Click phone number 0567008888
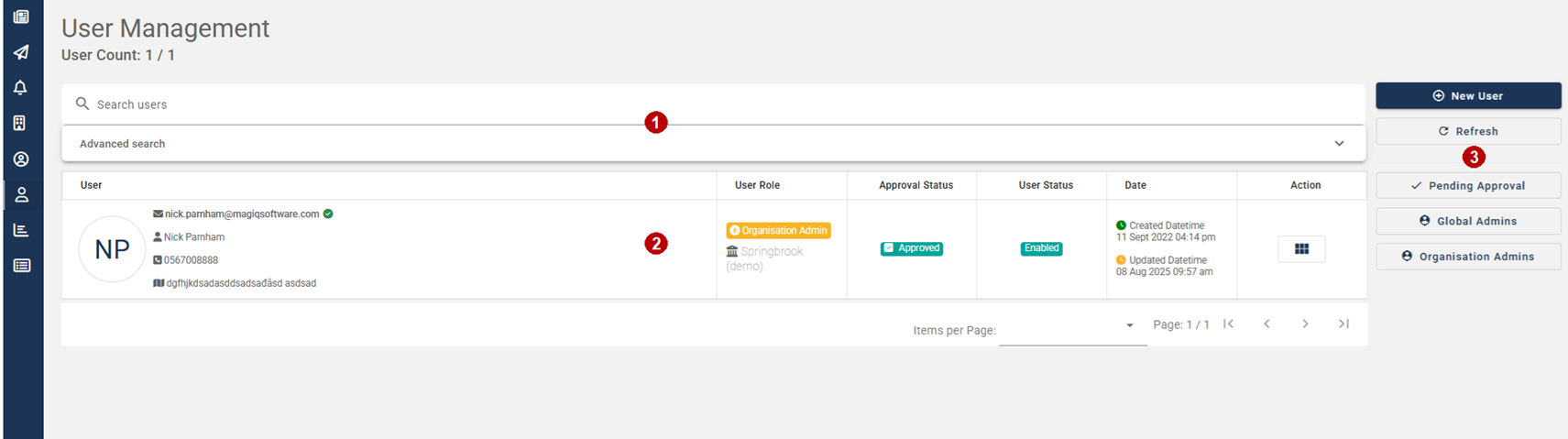The image size is (1568, 439). (x=191, y=260)
